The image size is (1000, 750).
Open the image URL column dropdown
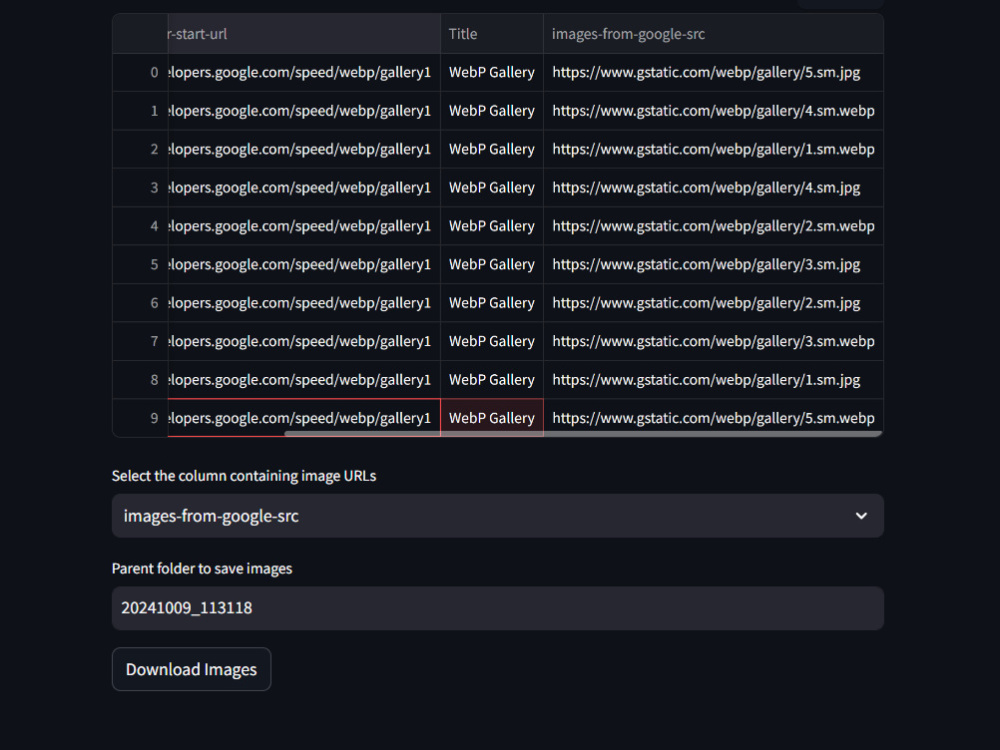[x=497, y=515]
